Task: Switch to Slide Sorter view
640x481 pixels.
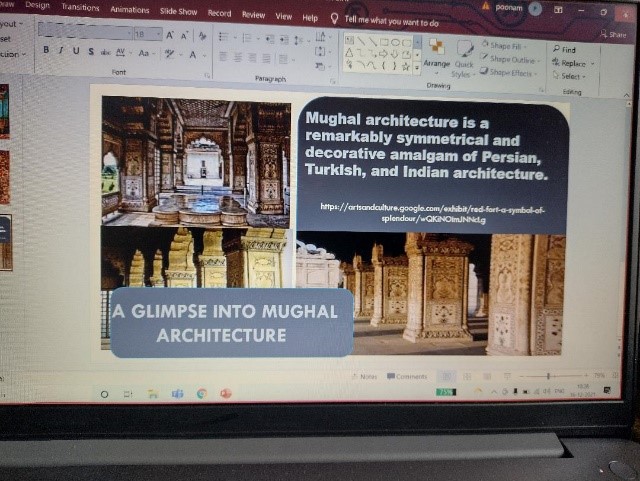Action: click(467, 376)
